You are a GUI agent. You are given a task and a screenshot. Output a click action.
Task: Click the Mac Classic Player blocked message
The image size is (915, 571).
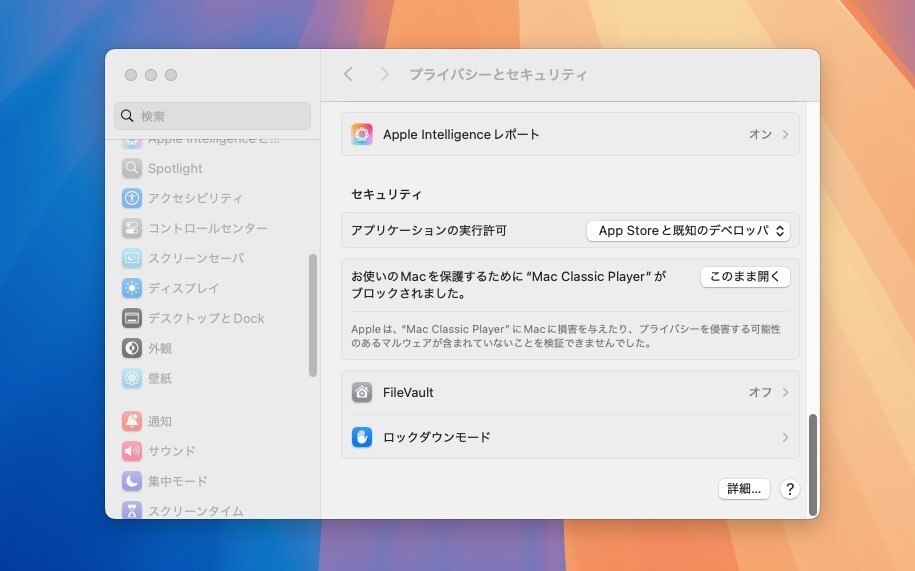pos(508,285)
